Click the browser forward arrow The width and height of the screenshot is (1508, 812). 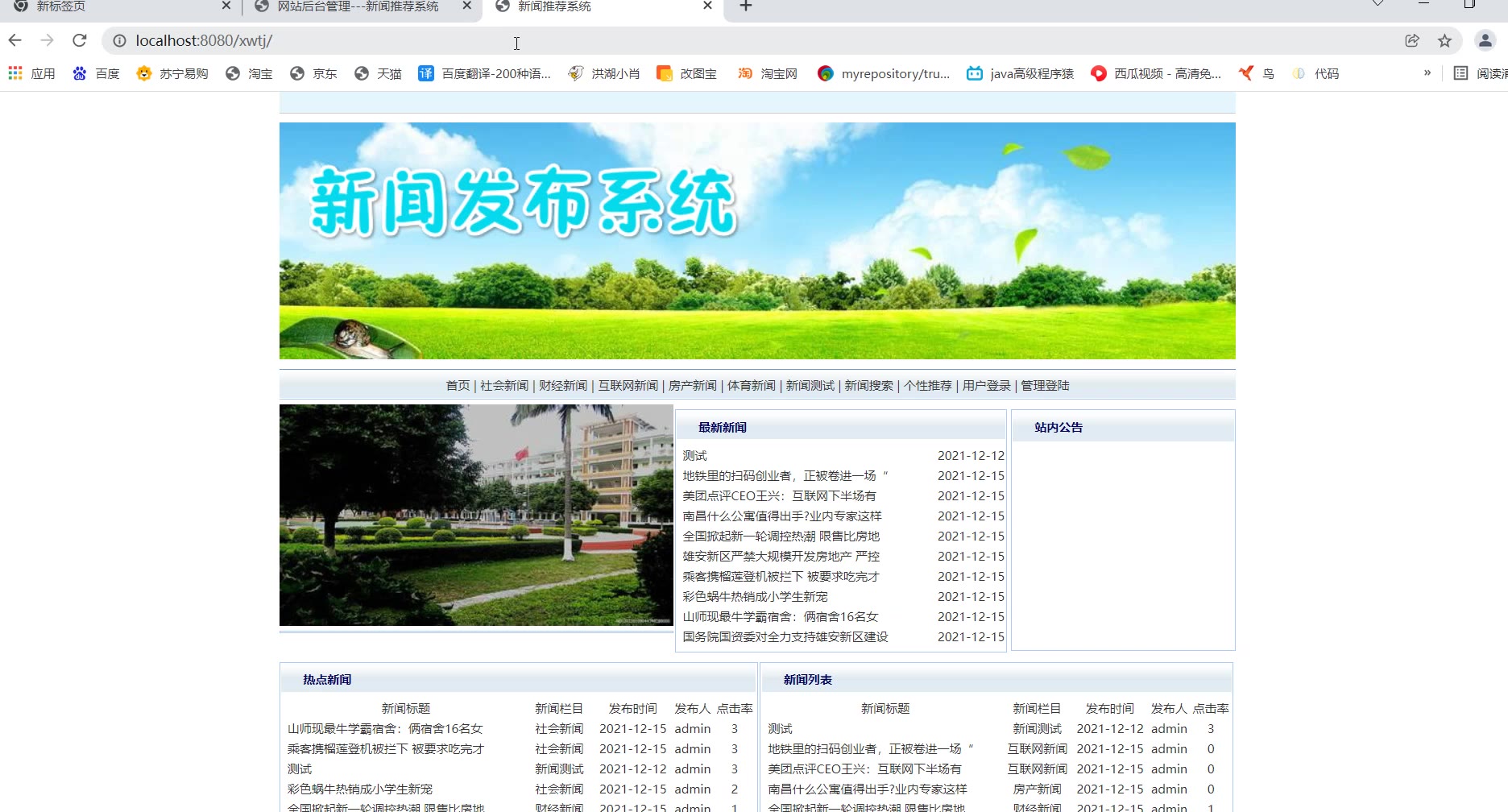pos(48,40)
